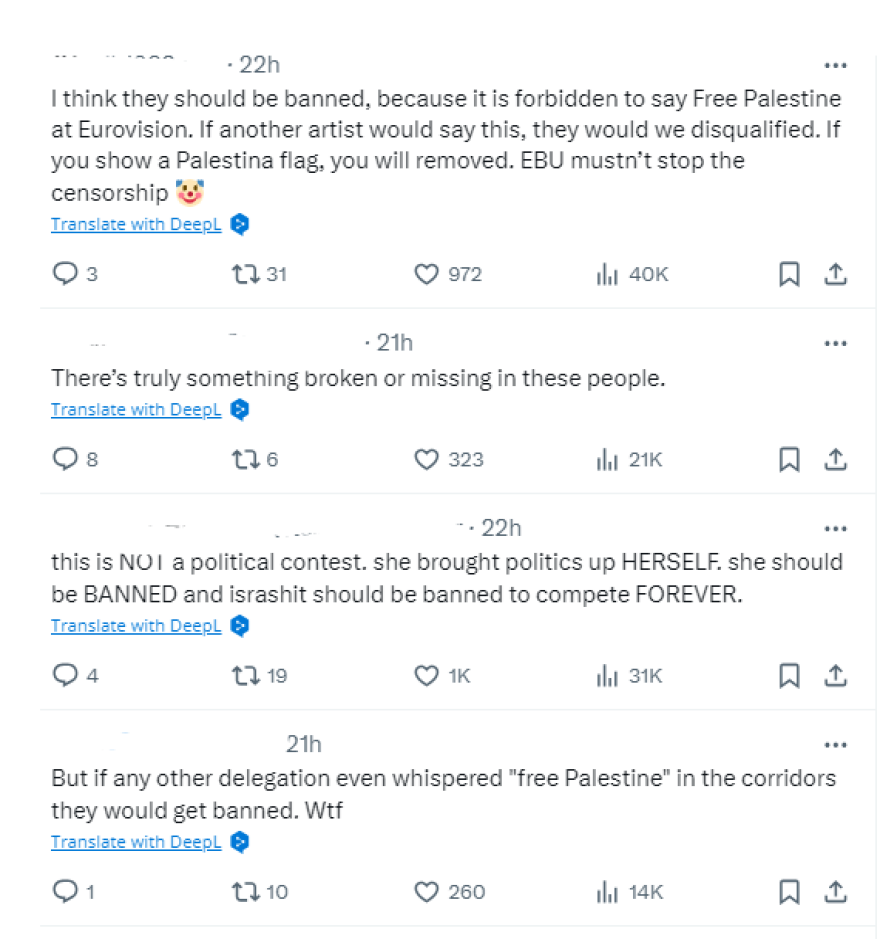View analytics of the 14K views tweet
Screen dimensions: 880x939
tap(606, 892)
